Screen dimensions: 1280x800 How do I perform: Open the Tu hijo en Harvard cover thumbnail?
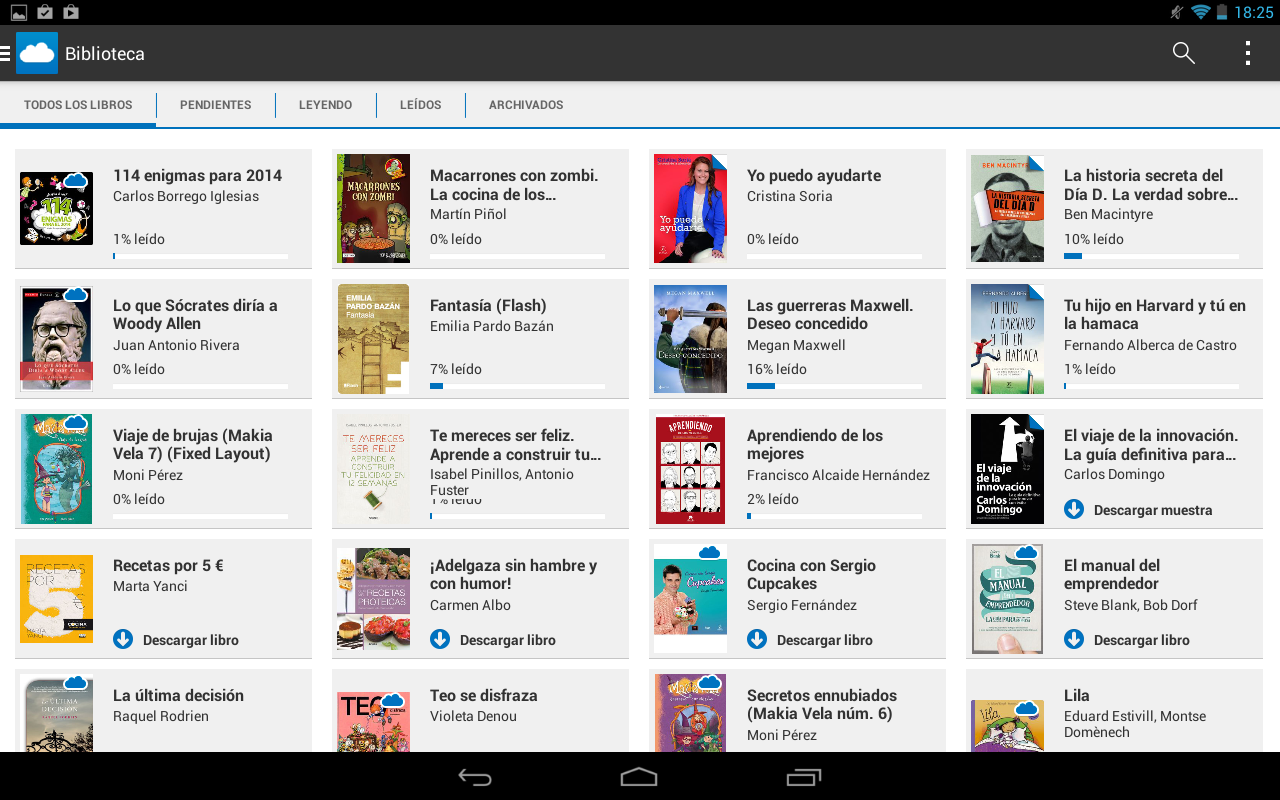(1007, 339)
